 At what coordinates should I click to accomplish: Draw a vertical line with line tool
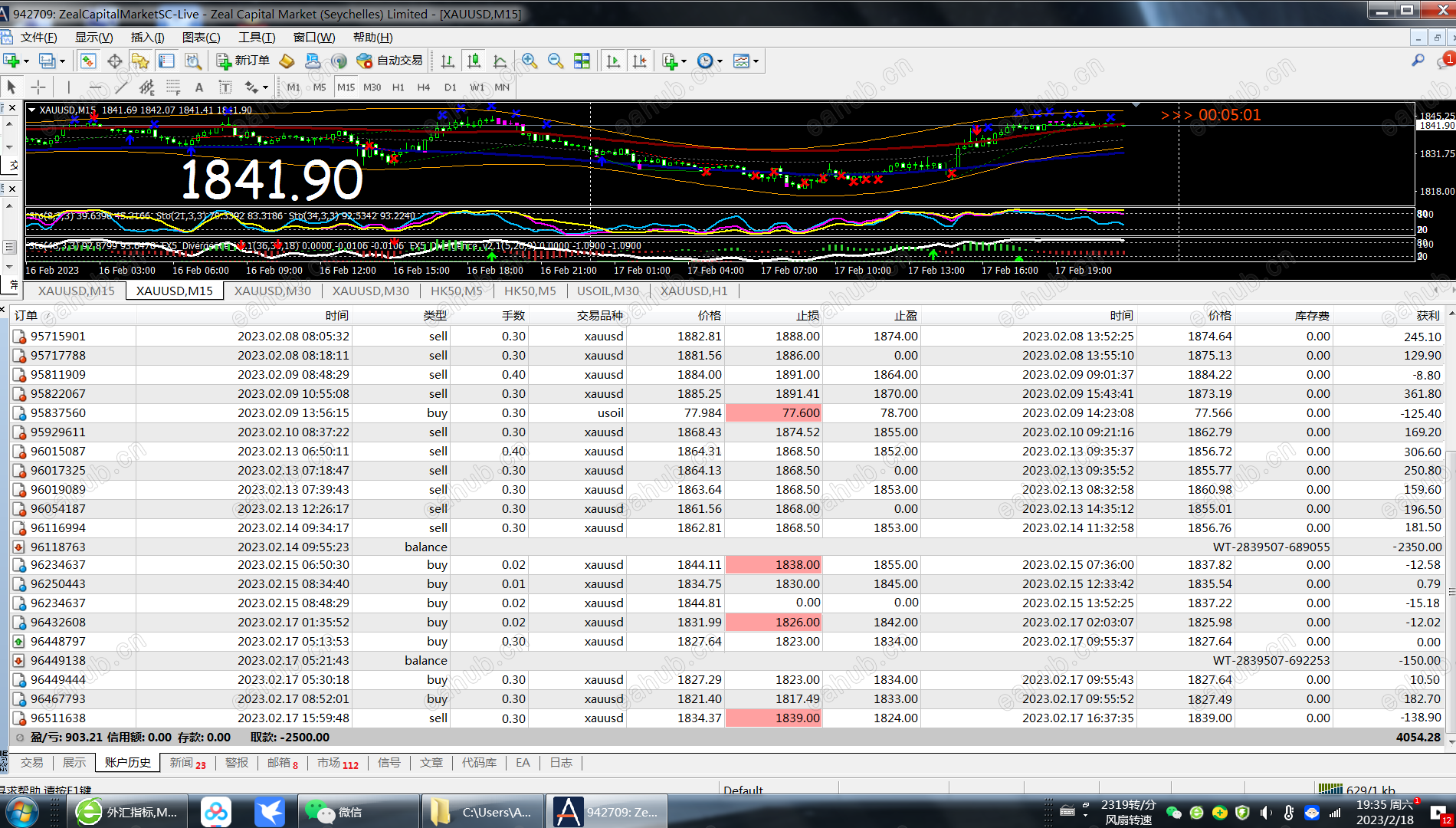tap(68, 87)
